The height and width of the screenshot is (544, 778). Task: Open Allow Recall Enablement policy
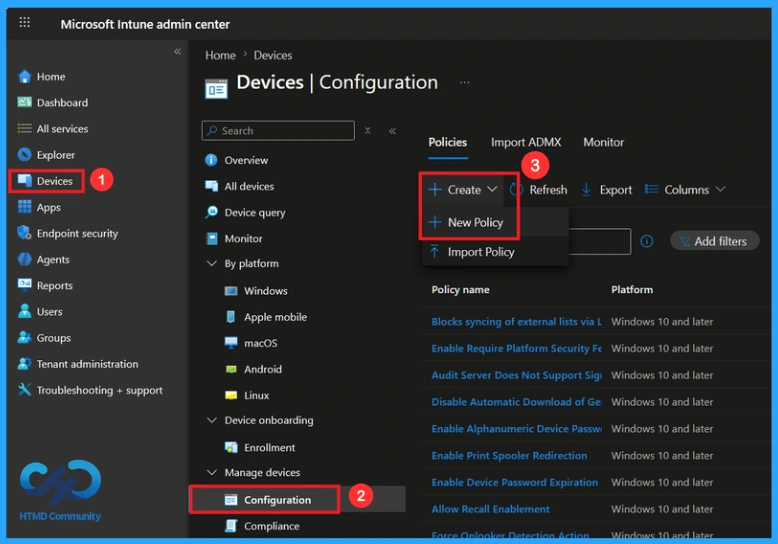[x=490, y=509]
